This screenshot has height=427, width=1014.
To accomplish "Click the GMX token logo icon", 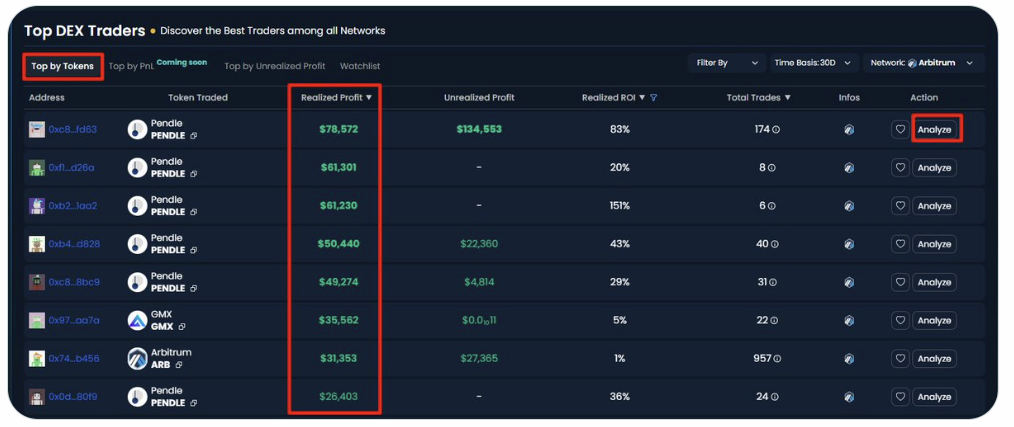I will coord(137,320).
